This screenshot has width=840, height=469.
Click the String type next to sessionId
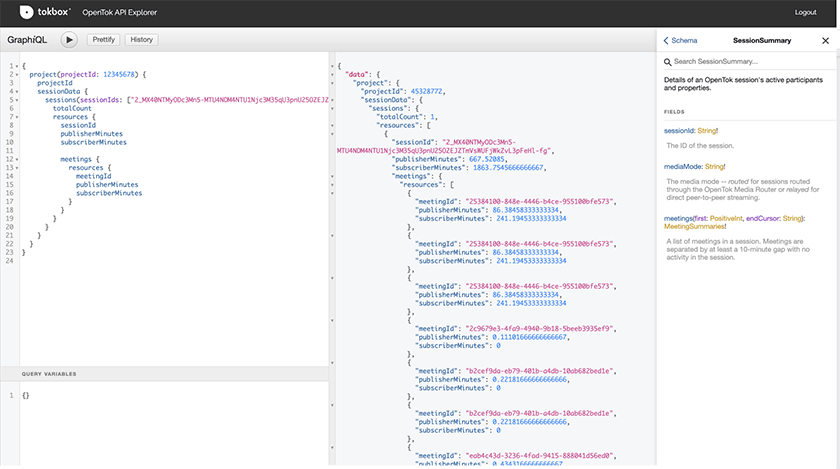click(x=707, y=131)
